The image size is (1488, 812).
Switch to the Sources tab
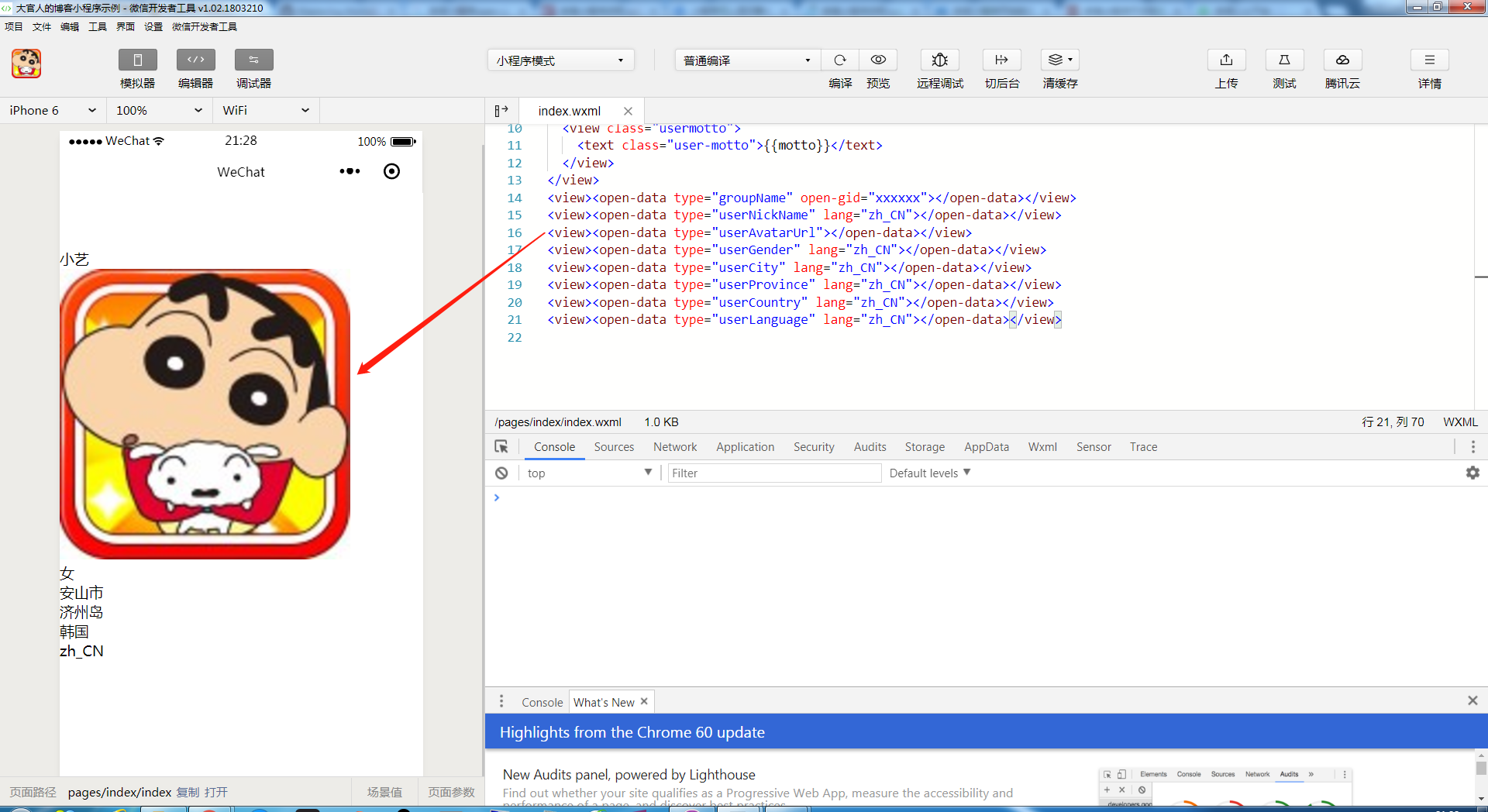[614, 447]
